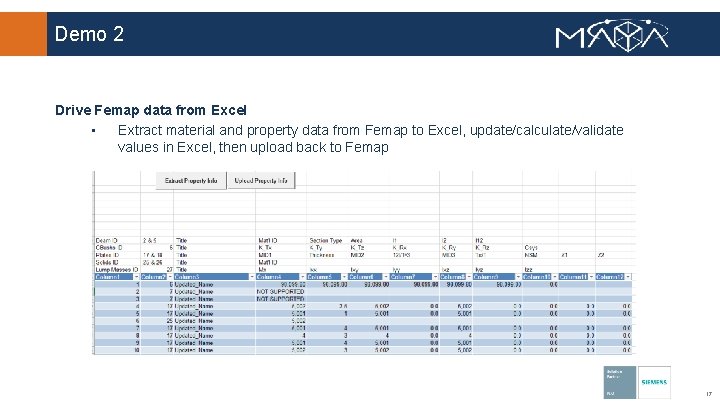Open the Column7 filter dropdown arrow
This screenshot has width=720, height=405.
(x=435, y=277)
